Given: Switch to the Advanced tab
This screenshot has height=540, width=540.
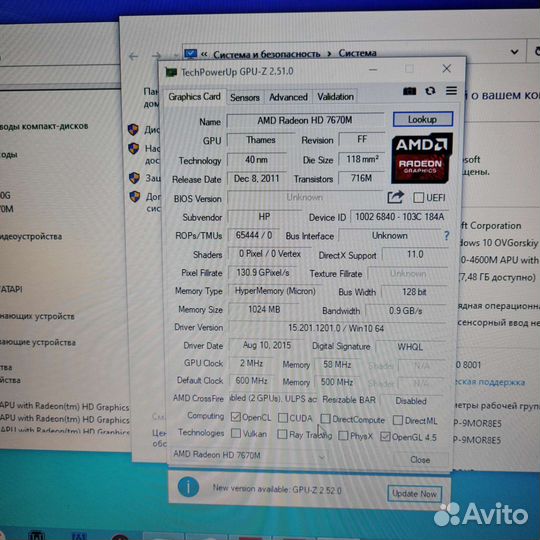Looking at the screenshot, I should click(288, 97).
